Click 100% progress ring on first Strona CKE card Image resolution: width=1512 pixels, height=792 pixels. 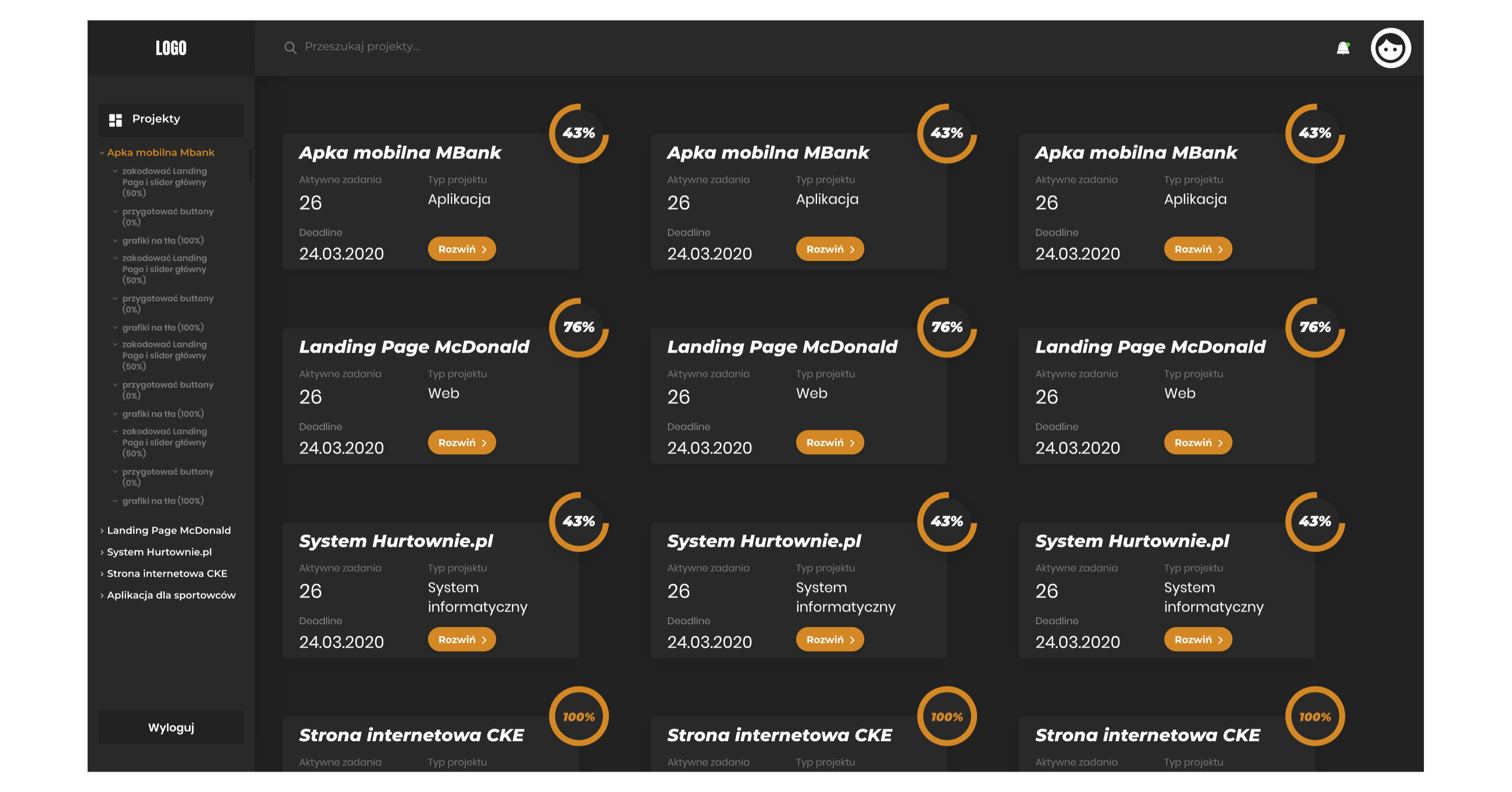click(578, 716)
